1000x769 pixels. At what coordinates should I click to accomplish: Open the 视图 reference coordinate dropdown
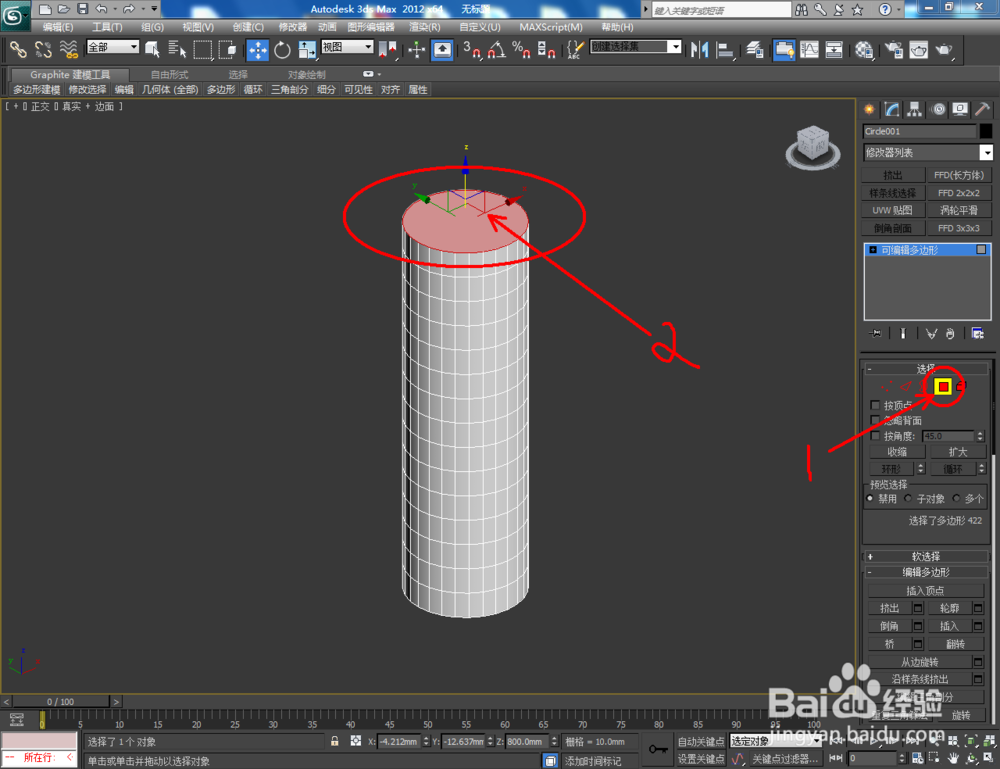point(347,47)
